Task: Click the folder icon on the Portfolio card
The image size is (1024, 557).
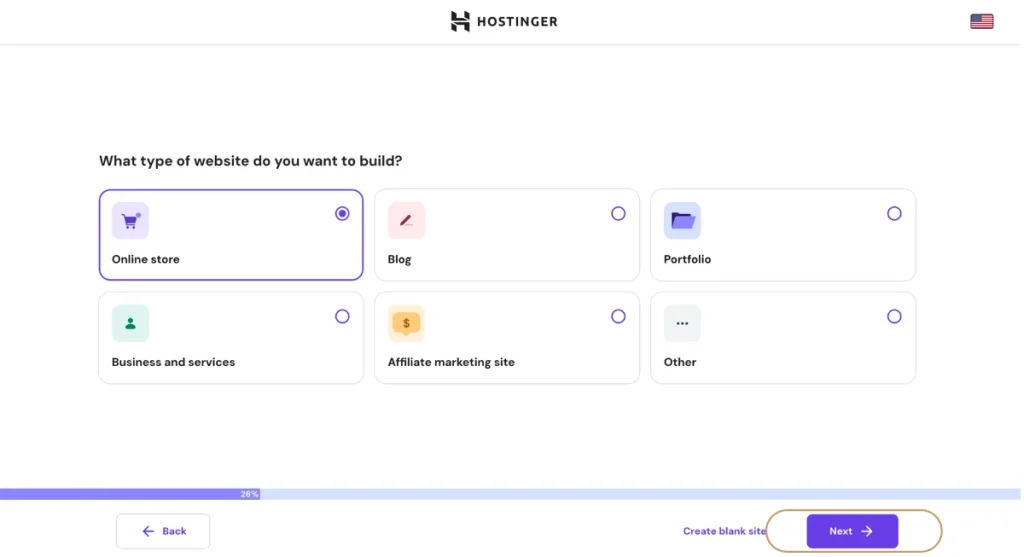Action: pos(682,221)
